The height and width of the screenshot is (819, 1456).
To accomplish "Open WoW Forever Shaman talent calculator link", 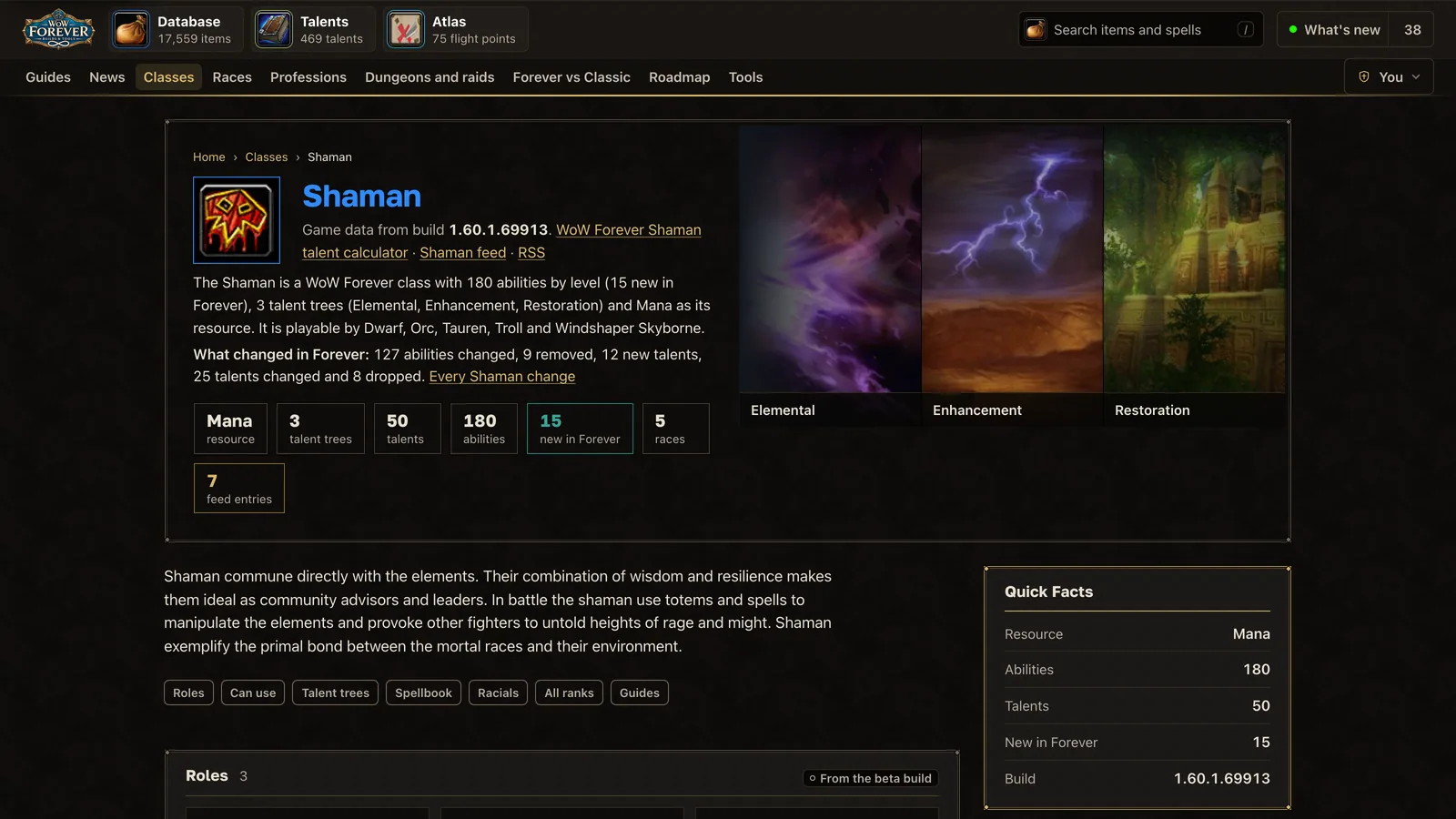I will (x=501, y=241).
